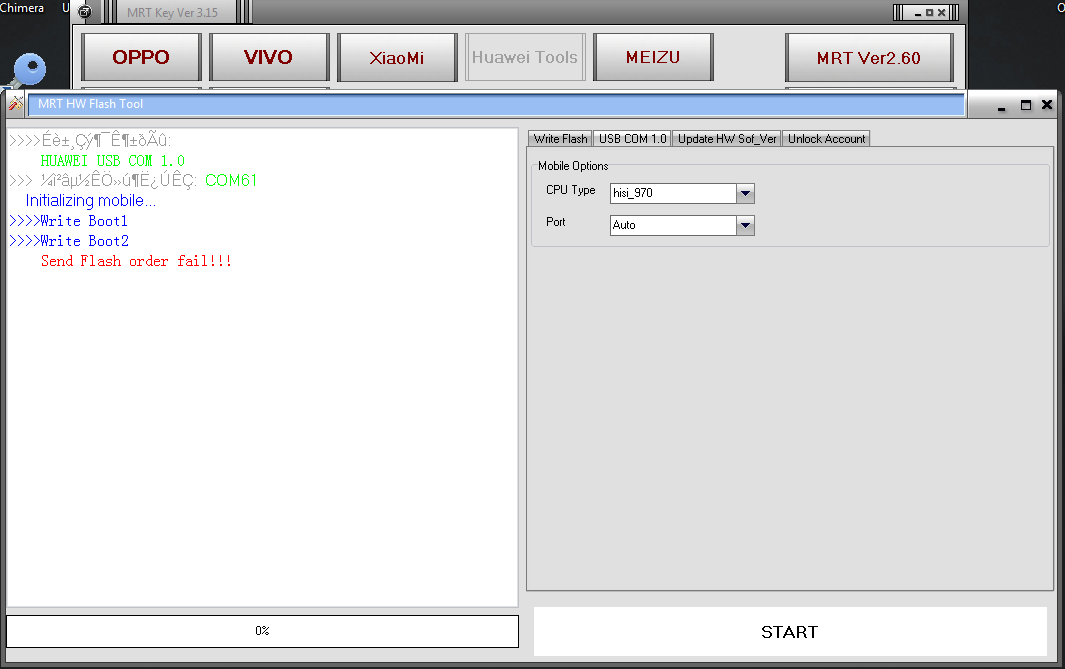Click the MRT Key window title icon
Screen dimensions: 1065x669
coord(85,12)
